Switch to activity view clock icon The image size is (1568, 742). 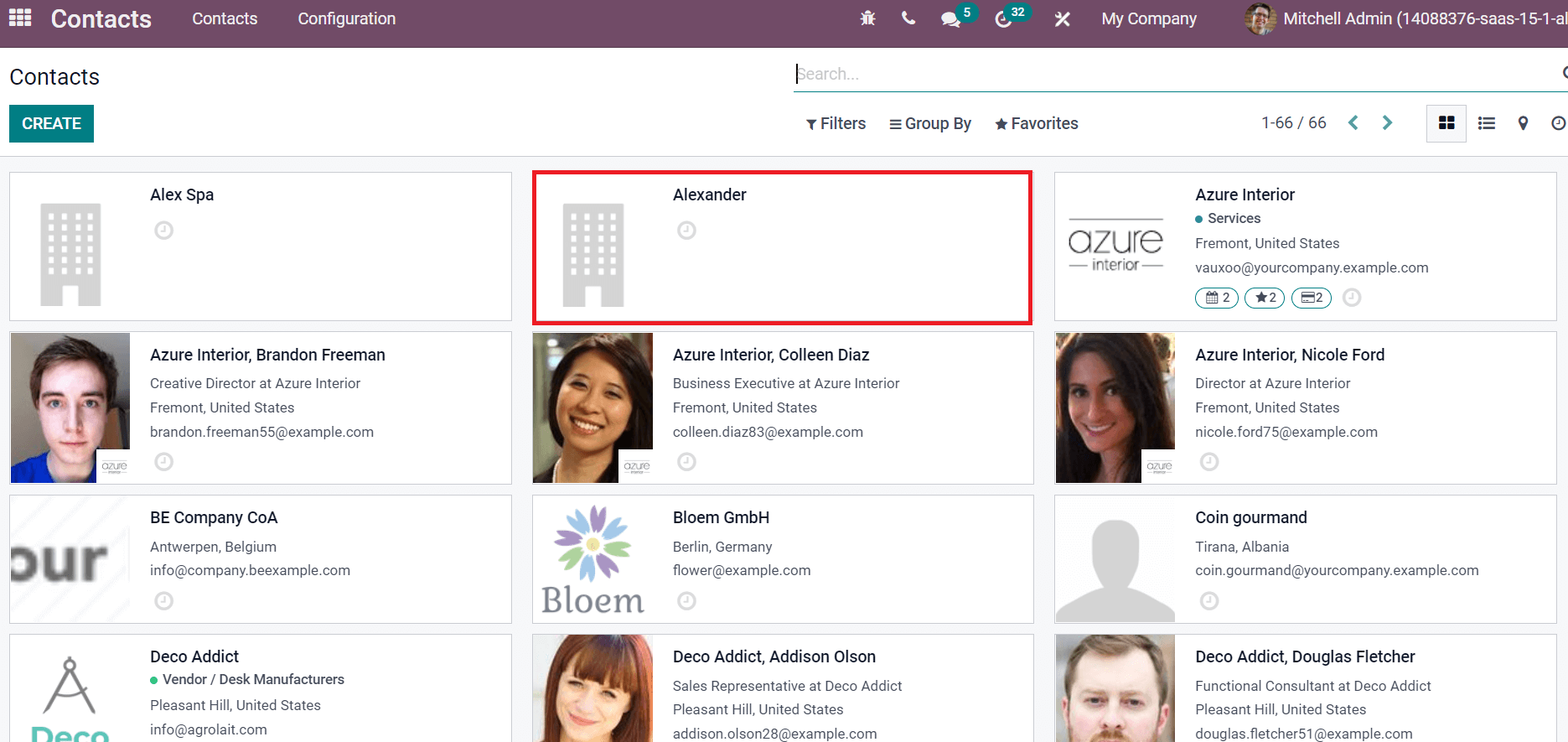pyautogui.click(x=1558, y=123)
